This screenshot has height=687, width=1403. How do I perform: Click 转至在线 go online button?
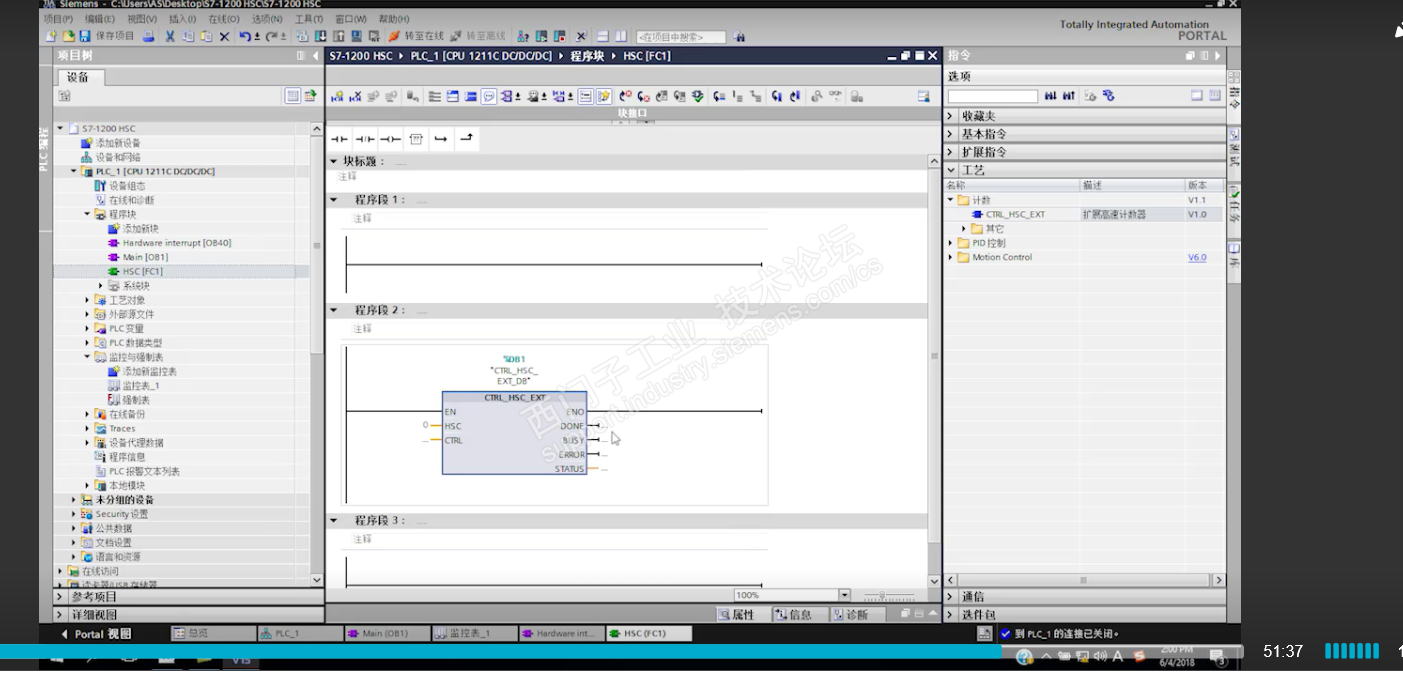coord(416,36)
